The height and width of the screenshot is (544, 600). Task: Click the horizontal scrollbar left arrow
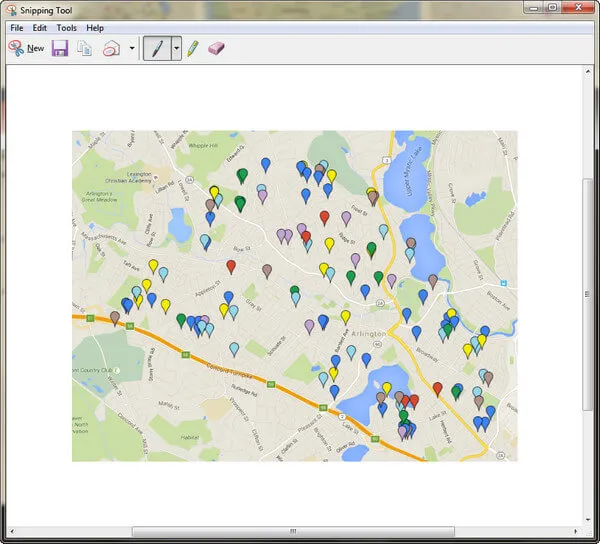coord(14,531)
